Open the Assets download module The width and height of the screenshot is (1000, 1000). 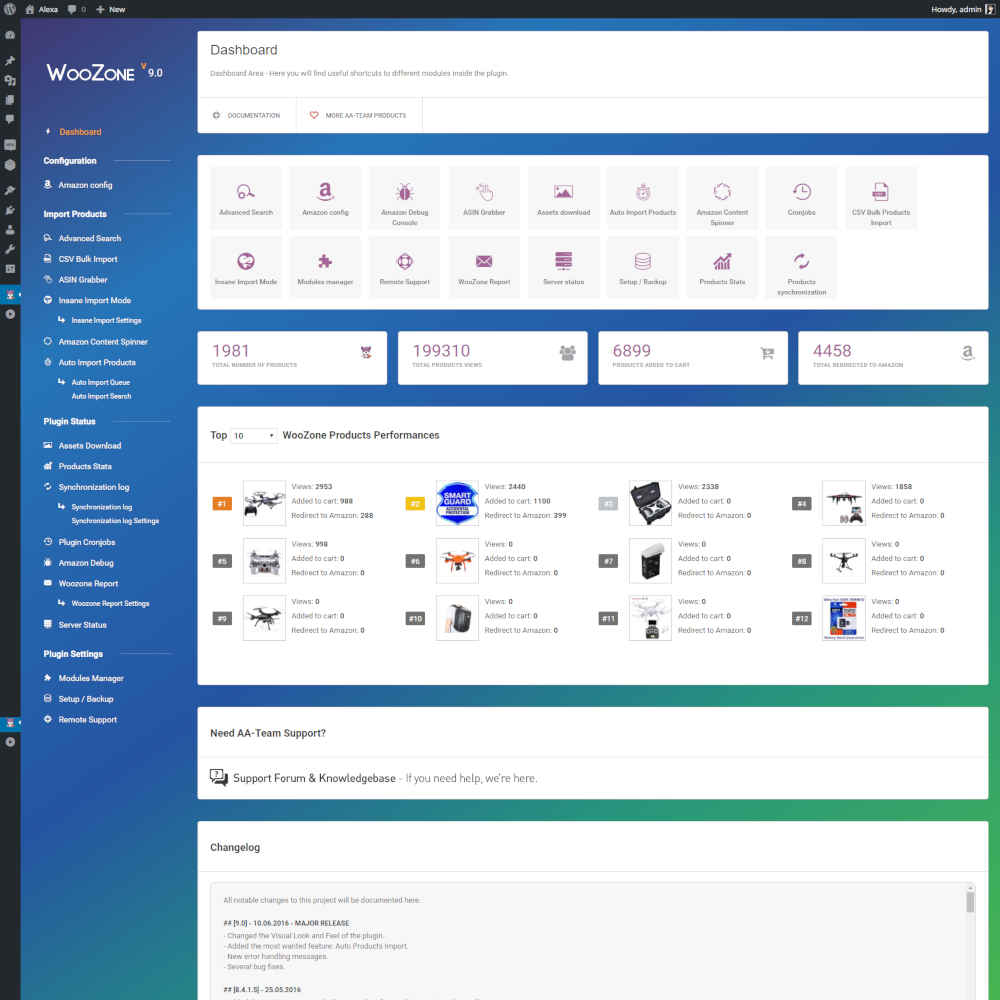(563, 197)
